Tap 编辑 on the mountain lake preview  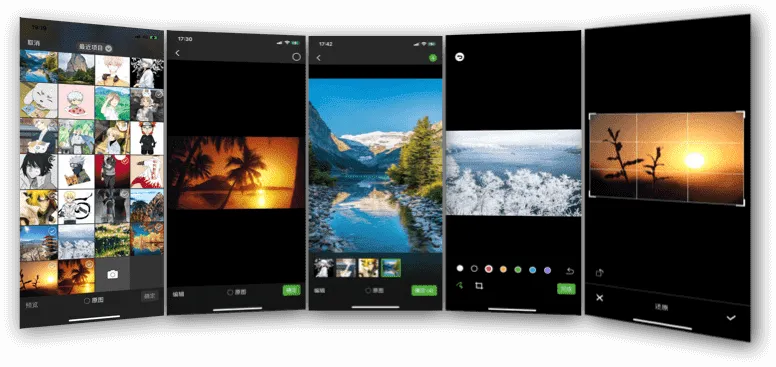pos(320,291)
